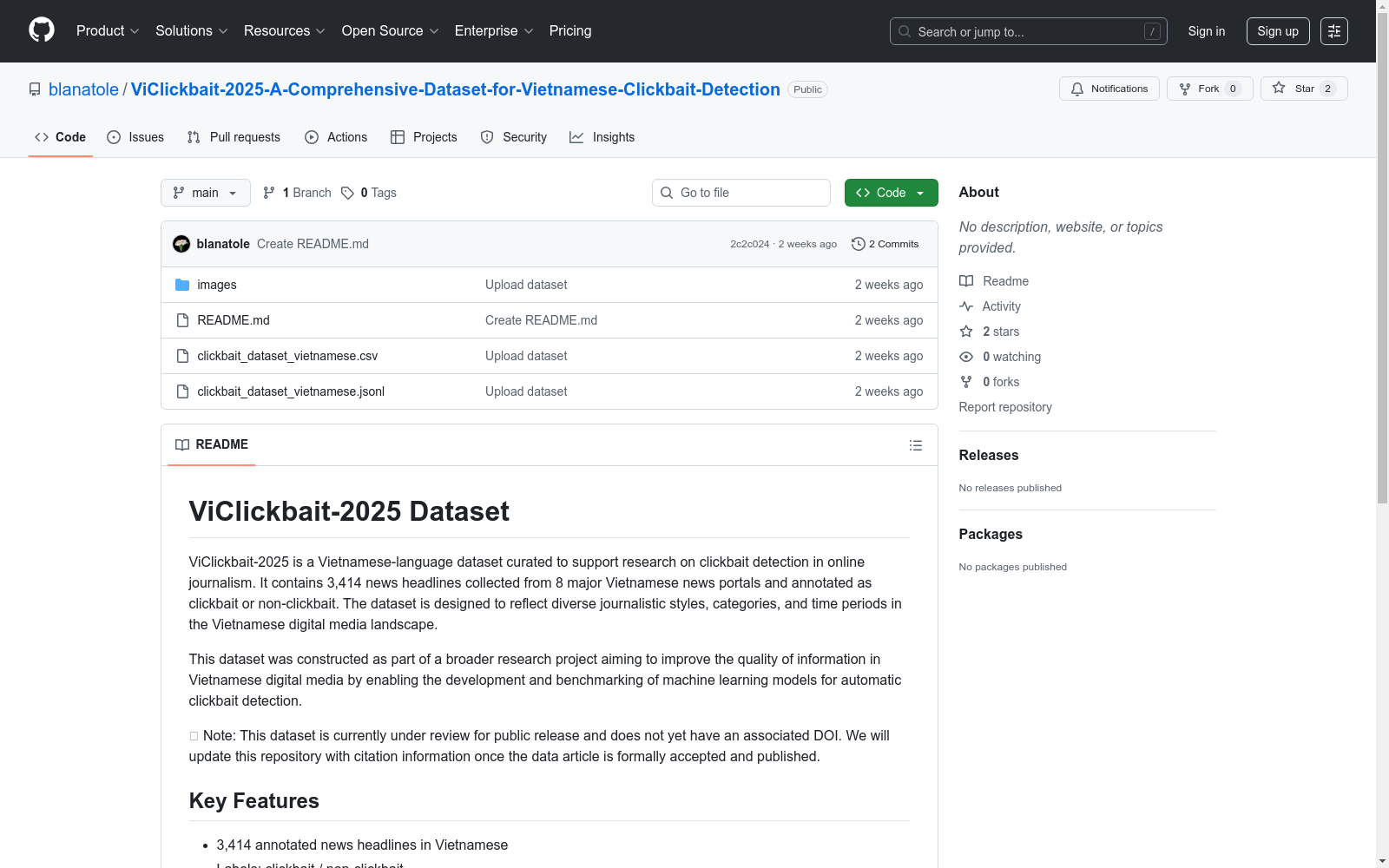Open the Actions tab
The width and height of the screenshot is (1389, 868).
337,137
